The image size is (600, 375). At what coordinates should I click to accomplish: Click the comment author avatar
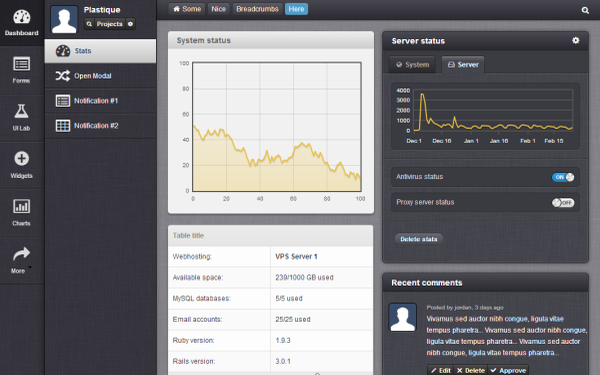pos(403,317)
